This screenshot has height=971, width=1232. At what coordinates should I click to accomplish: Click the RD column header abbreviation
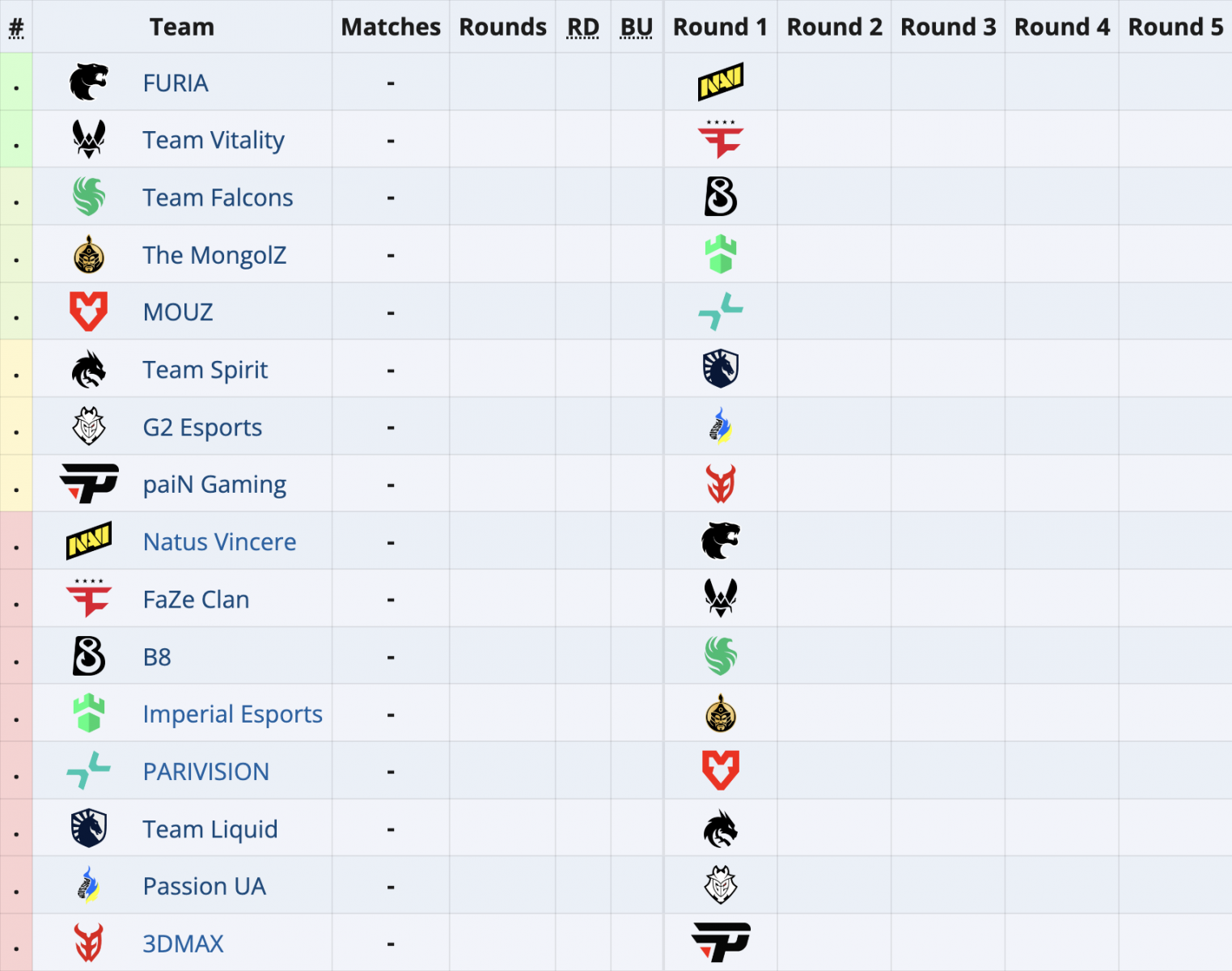(582, 27)
